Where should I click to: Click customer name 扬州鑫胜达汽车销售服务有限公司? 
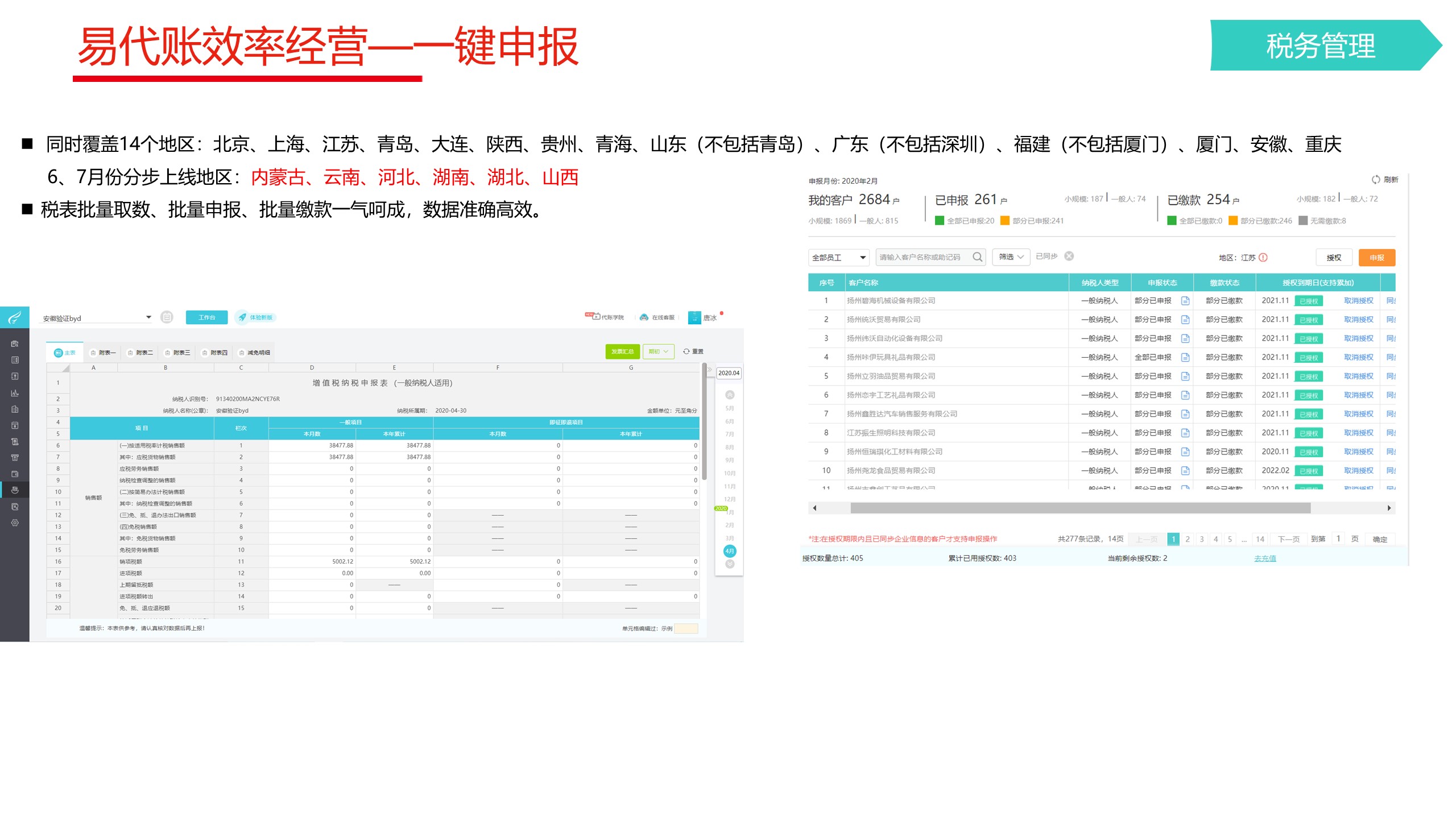[x=902, y=414]
